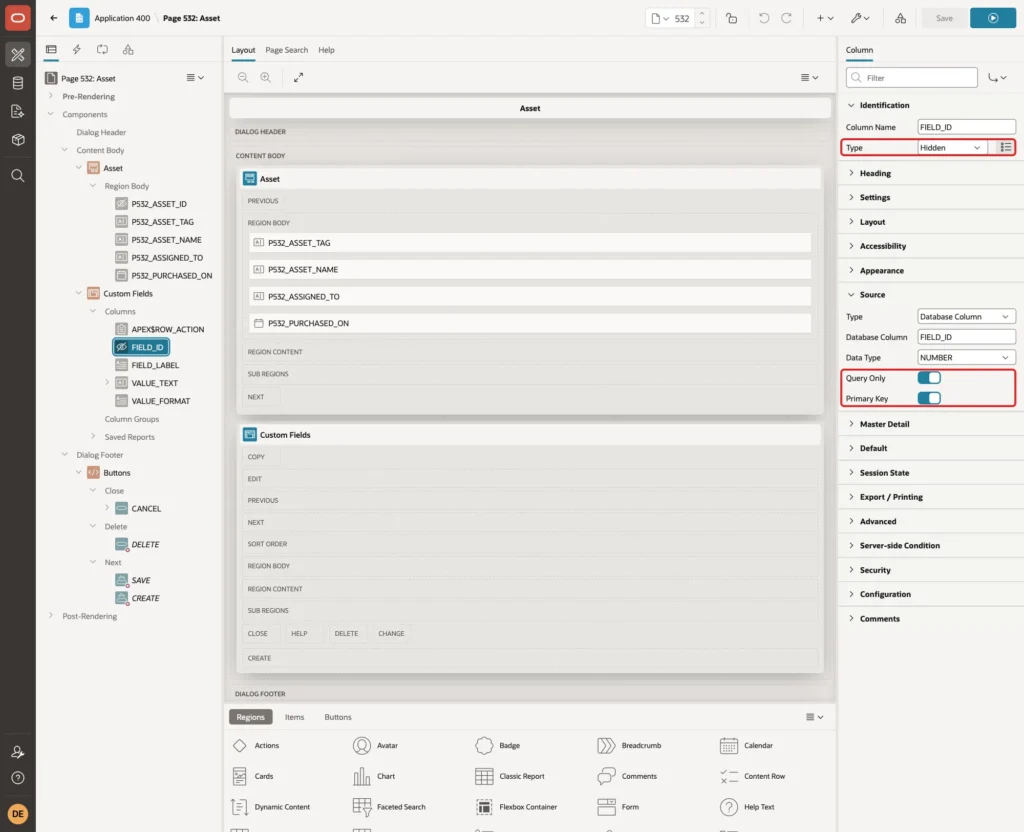Image resolution: width=1024 pixels, height=832 pixels.
Task: Expand the VALUE_TEXT column node
Action: click(107, 383)
